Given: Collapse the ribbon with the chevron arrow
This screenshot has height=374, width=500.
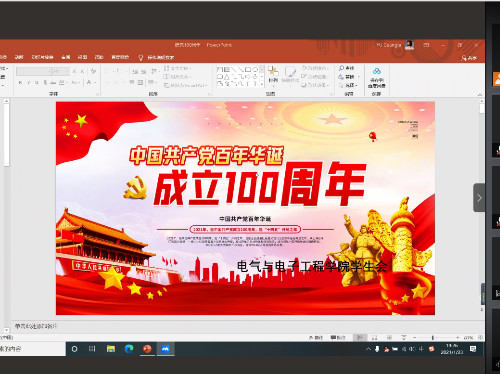Looking at the screenshot, I should [480, 95].
